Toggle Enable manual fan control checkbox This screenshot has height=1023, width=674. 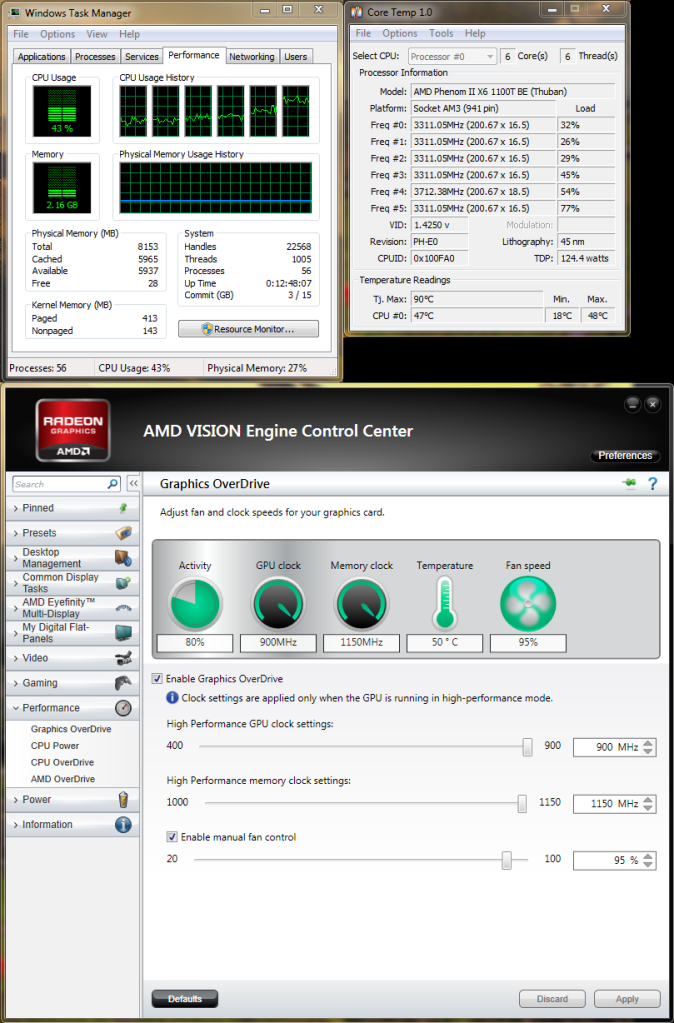[x=172, y=836]
